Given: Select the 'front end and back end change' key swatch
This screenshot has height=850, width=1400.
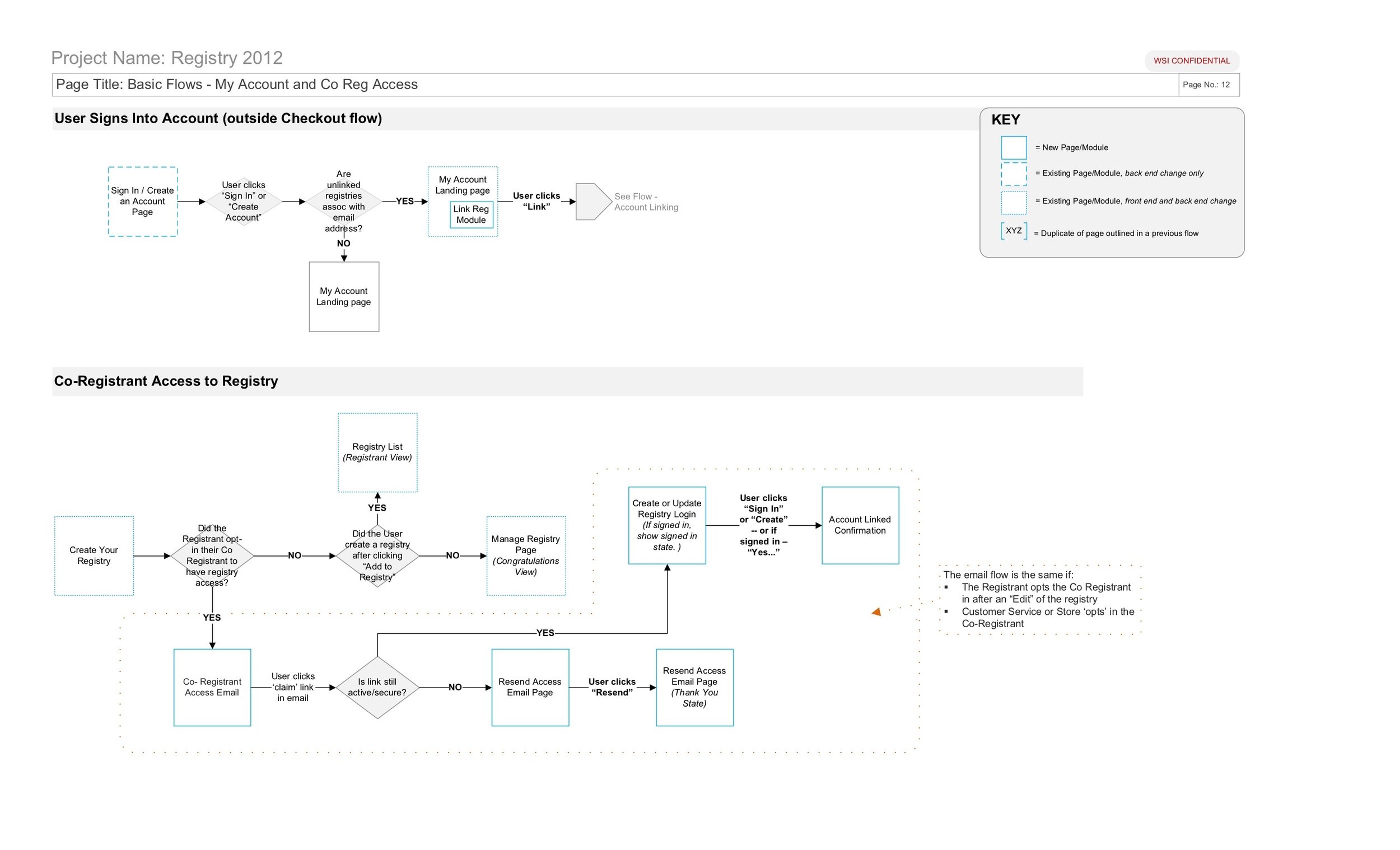Looking at the screenshot, I should 1014,202.
